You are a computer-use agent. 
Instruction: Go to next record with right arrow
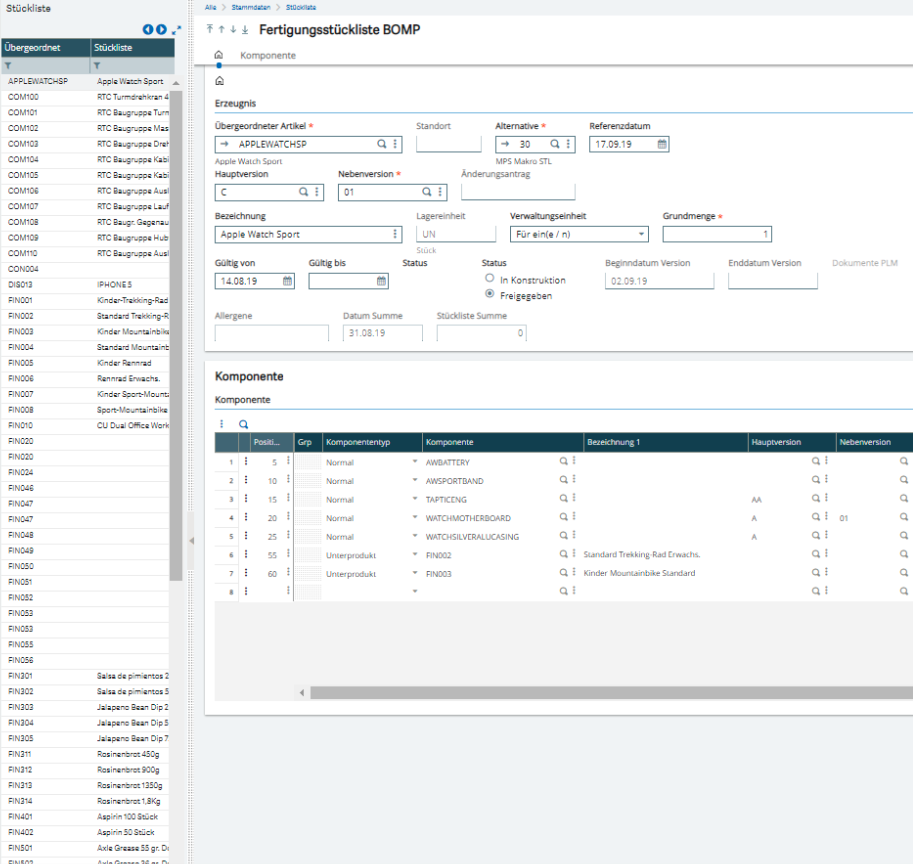161,29
